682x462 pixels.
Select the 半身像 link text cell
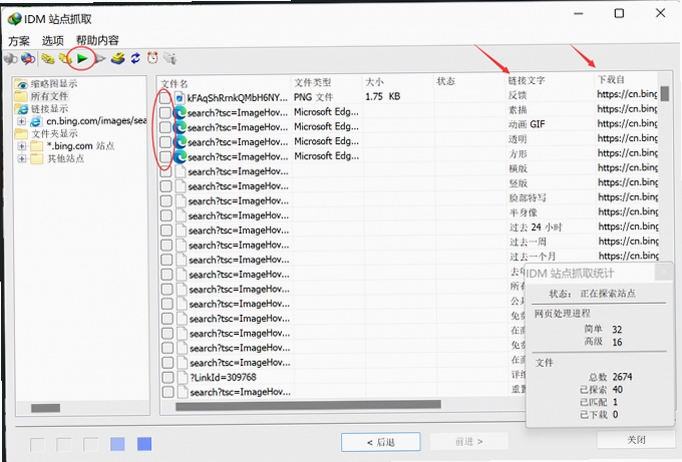523,212
